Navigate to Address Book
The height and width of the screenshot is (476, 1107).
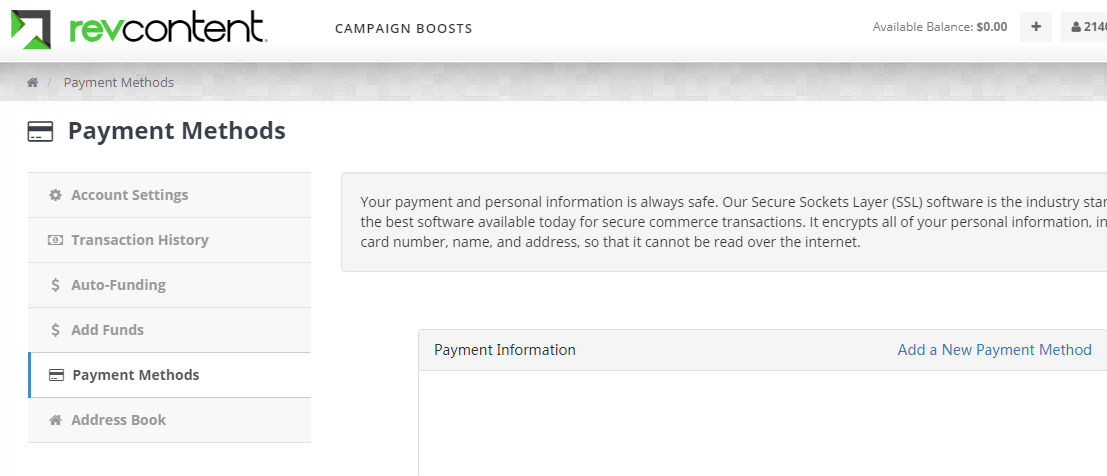[x=118, y=420]
